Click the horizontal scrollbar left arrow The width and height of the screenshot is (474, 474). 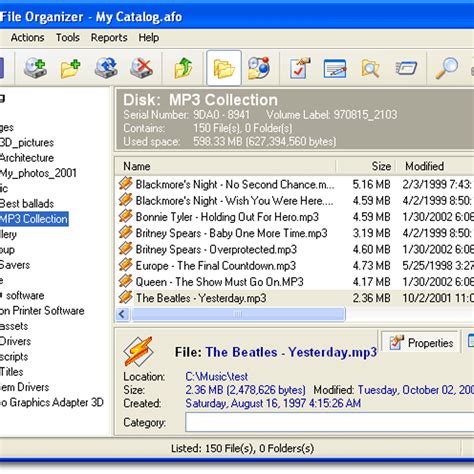(x=122, y=314)
